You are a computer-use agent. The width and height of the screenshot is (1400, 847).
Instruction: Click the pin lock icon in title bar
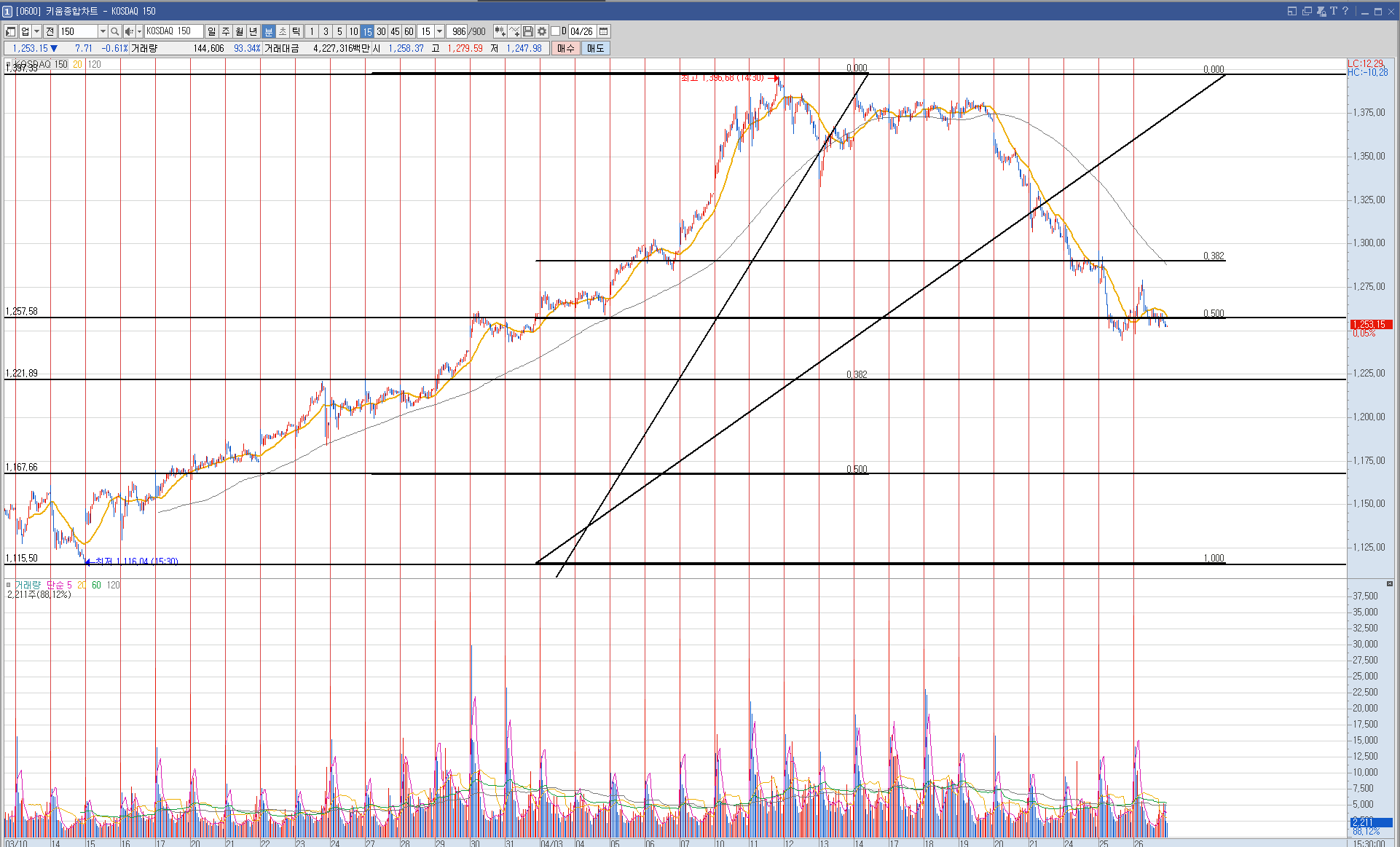click(x=1321, y=11)
